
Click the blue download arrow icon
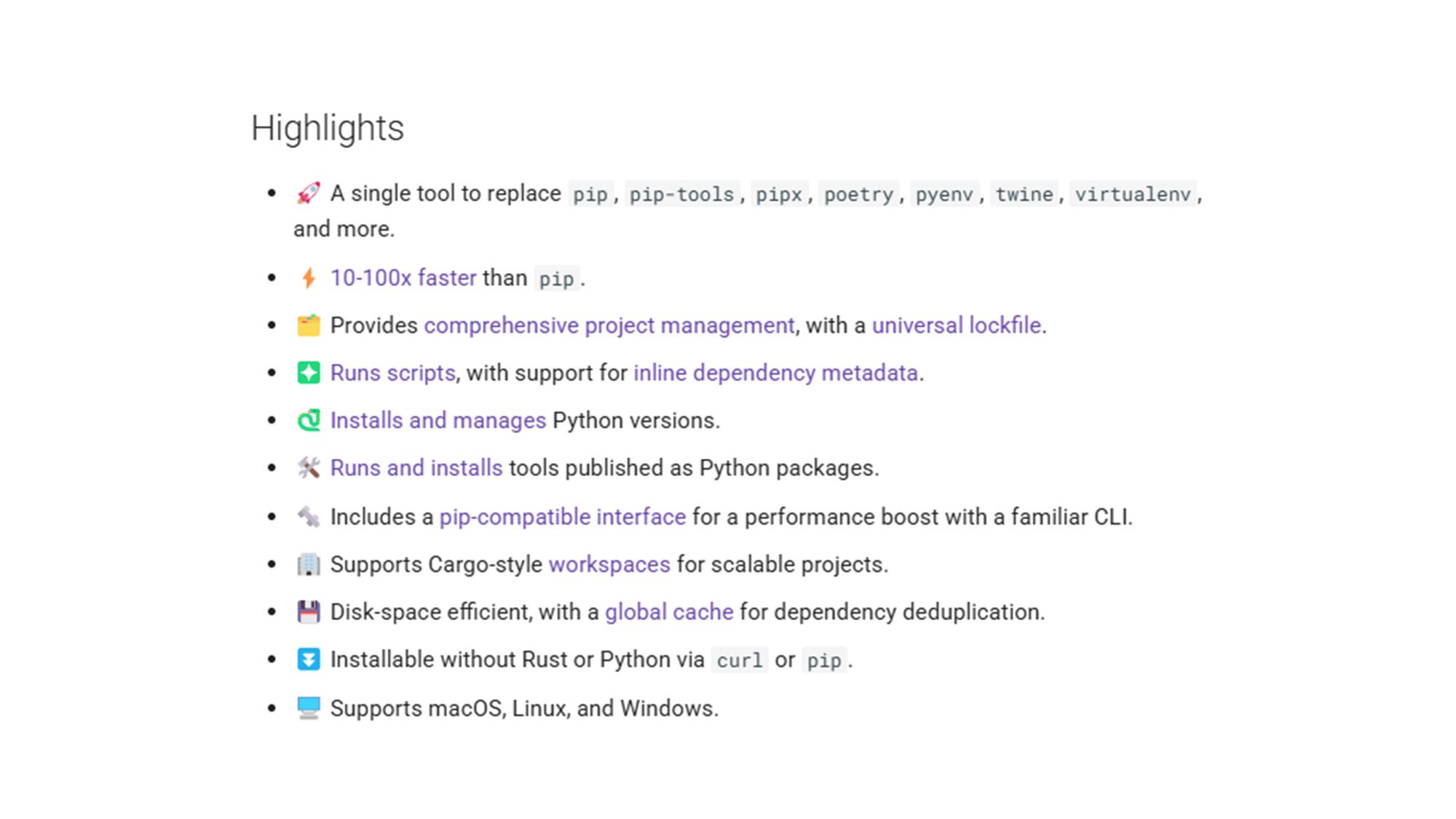309,660
